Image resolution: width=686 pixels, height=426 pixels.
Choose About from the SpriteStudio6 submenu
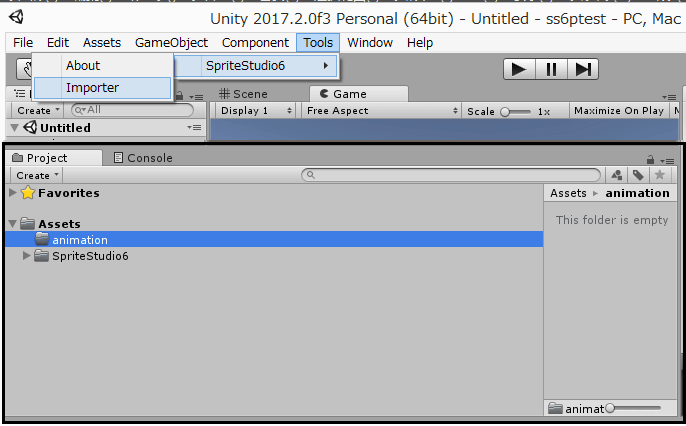point(103,66)
